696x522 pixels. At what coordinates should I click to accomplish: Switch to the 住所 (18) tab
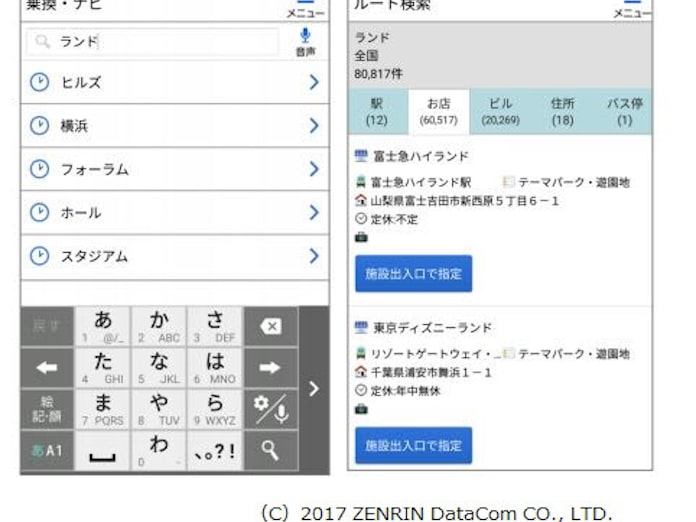(562, 112)
